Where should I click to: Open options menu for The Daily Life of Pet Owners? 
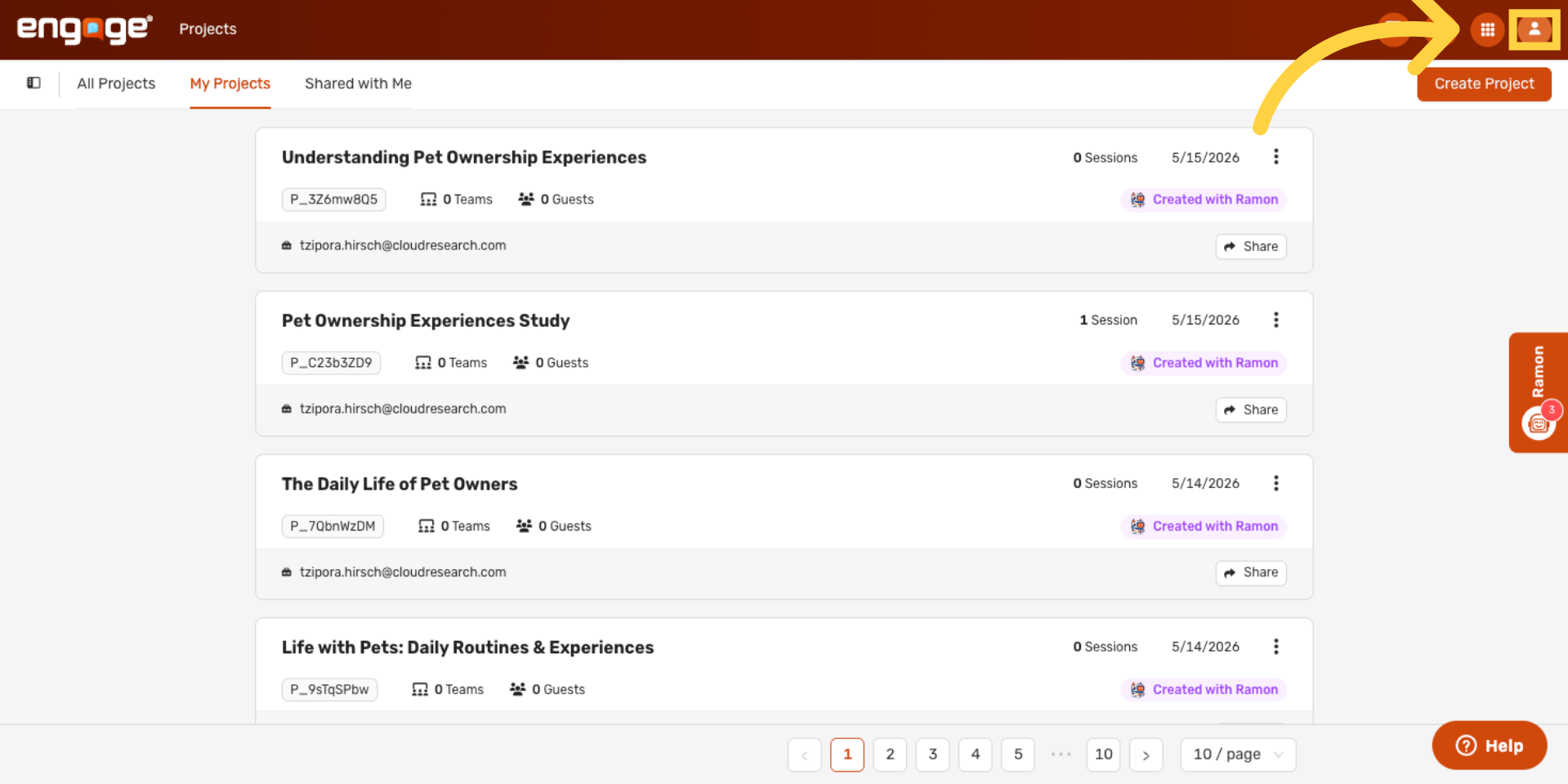point(1275,483)
